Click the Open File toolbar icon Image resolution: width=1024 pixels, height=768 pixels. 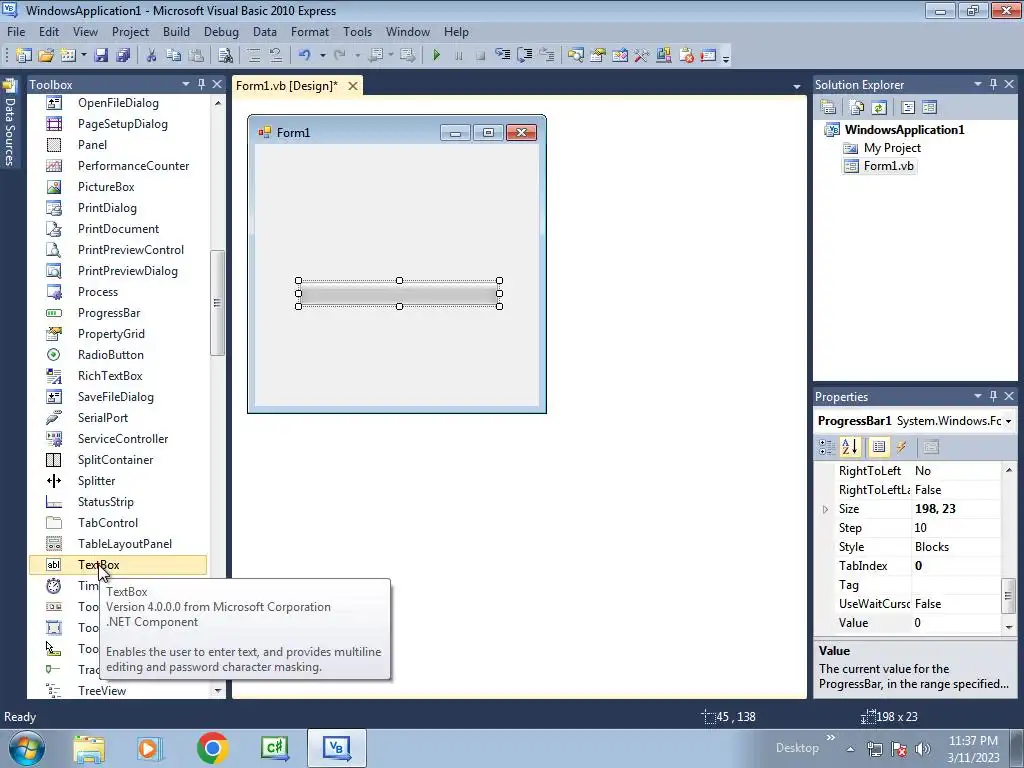click(x=46, y=56)
